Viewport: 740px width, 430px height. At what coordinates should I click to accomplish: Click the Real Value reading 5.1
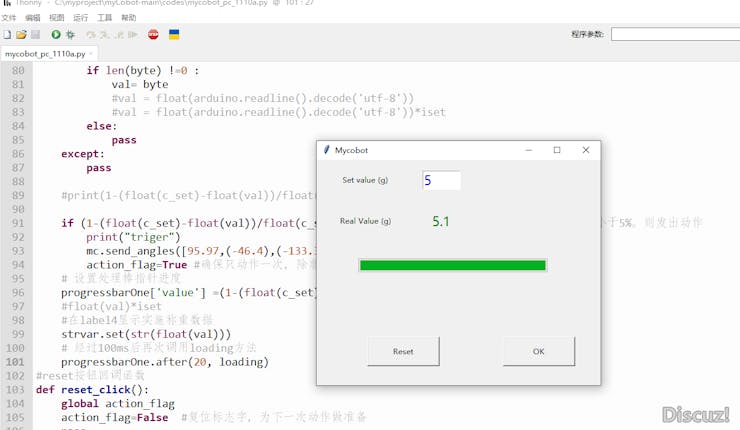coord(441,221)
